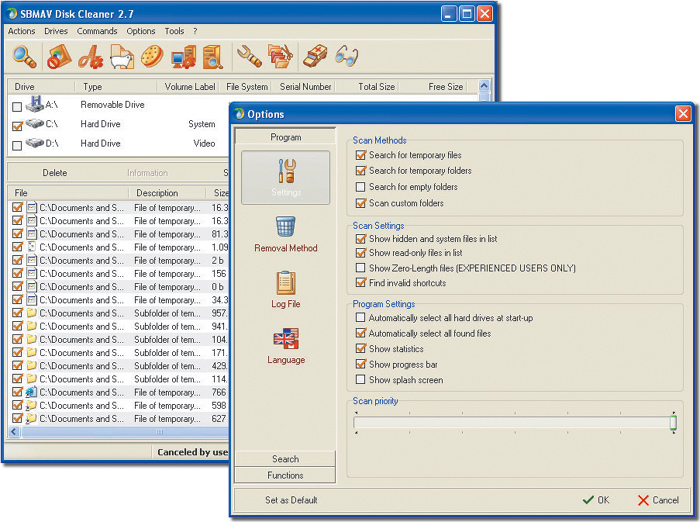
Task: Toggle Find invalid shortcuts checkbox
Action: click(x=361, y=283)
